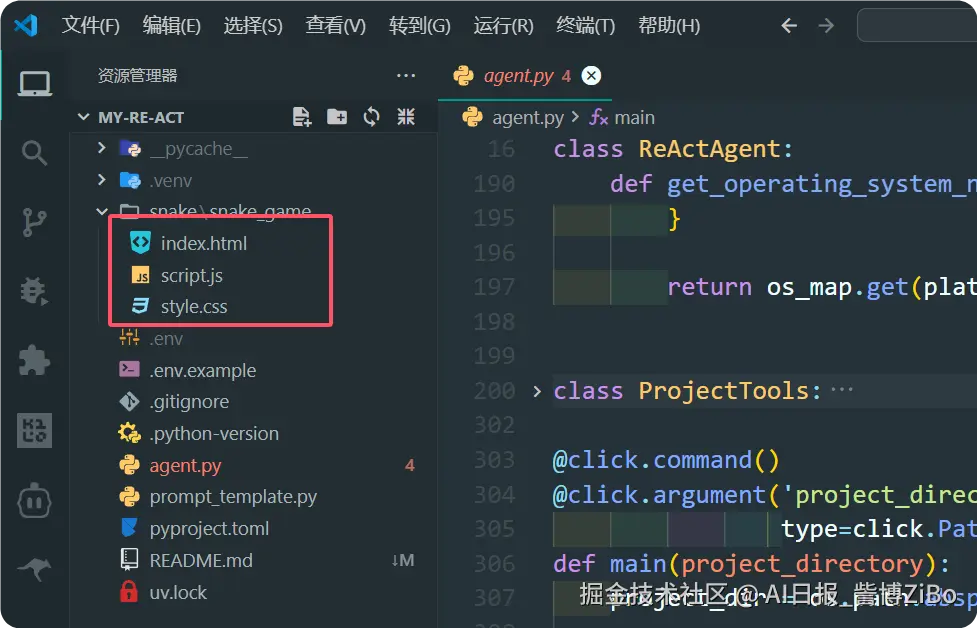977x628 pixels.
Task: Open prompt_template.py in the file tree
Action: tap(233, 497)
